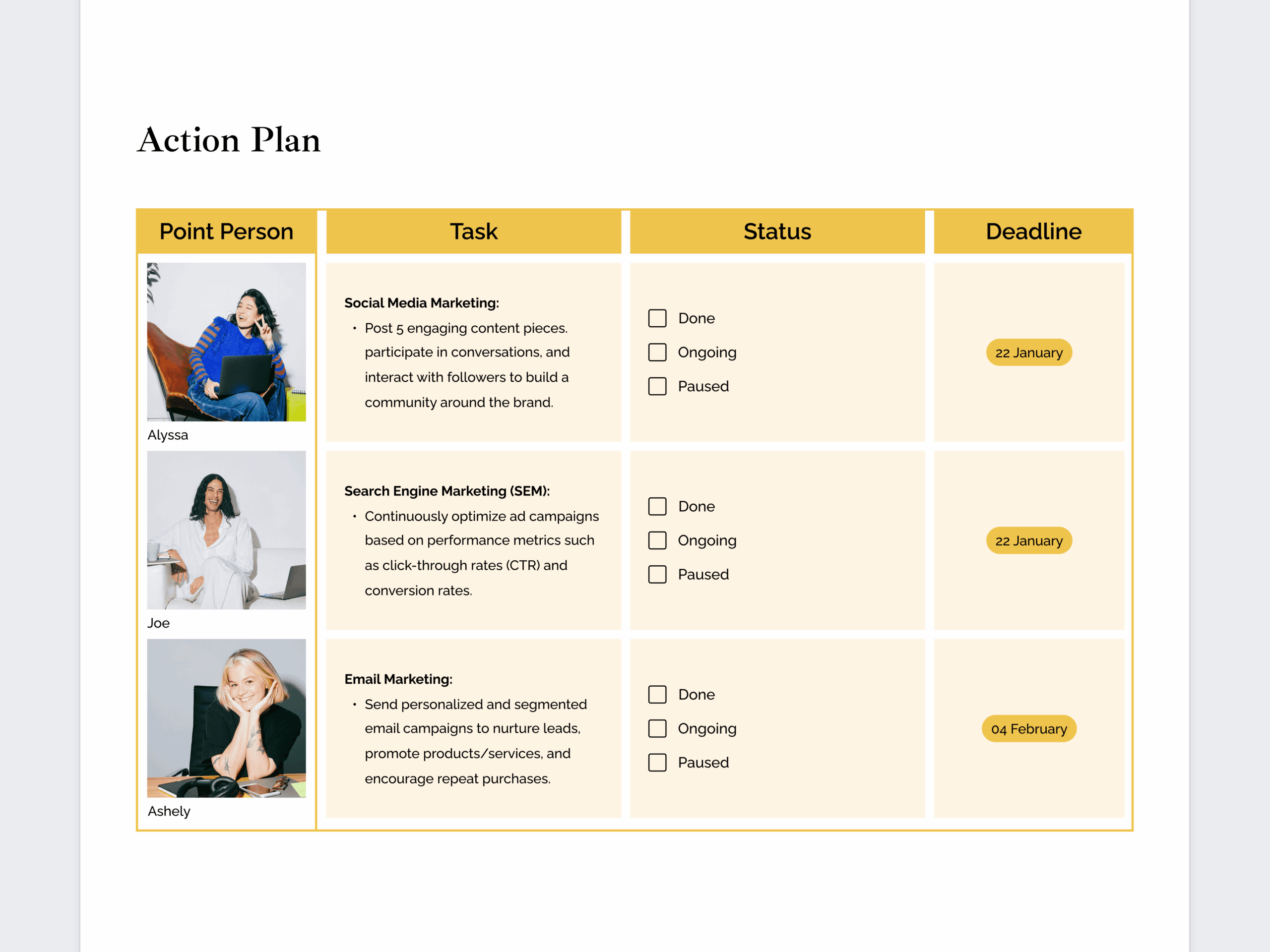
Task: Click the 04 February deadline badge
Action: 1029,729
